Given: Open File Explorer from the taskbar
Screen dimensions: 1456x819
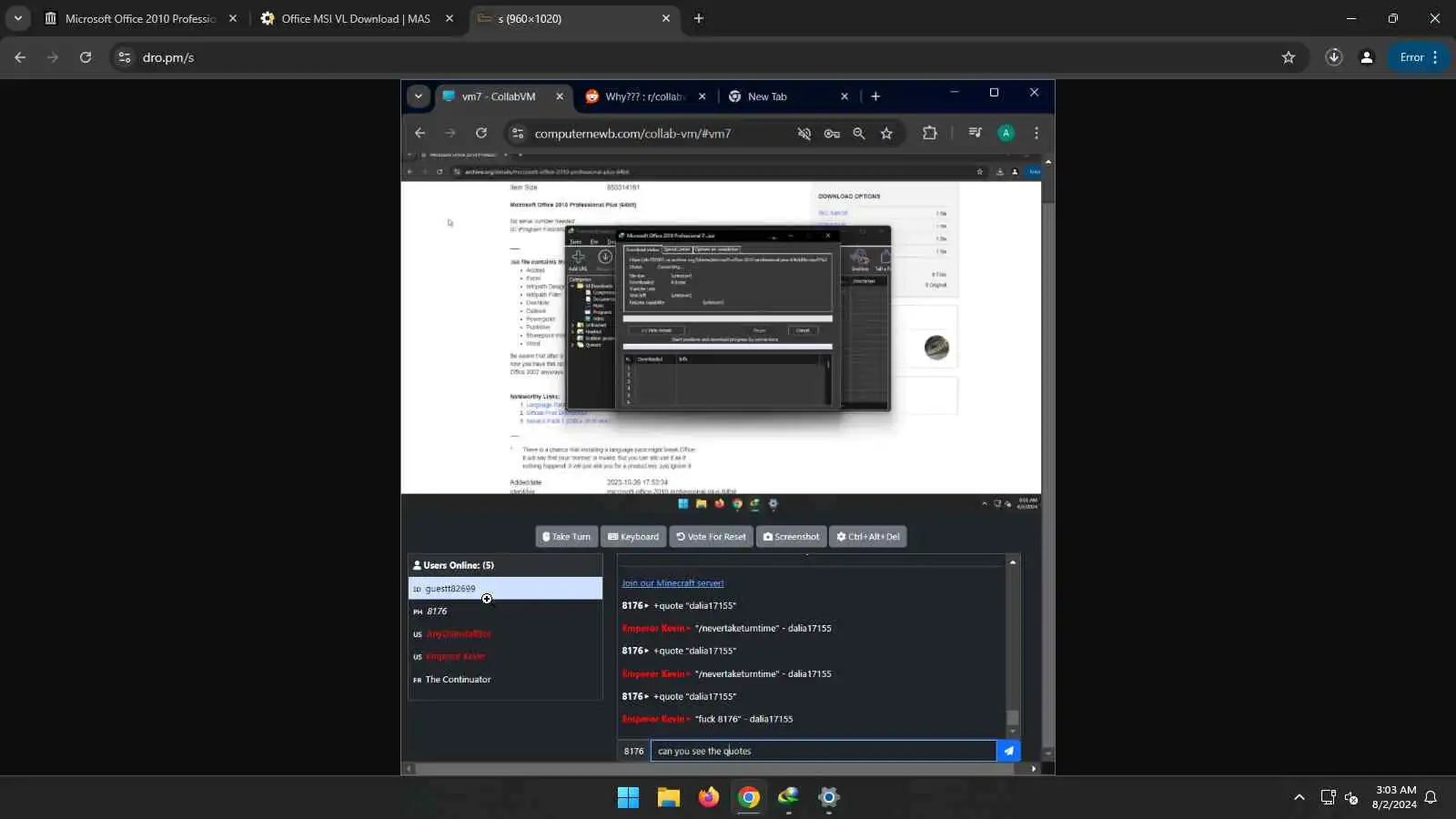Looking at the screenshot, I should click(669, 797).
